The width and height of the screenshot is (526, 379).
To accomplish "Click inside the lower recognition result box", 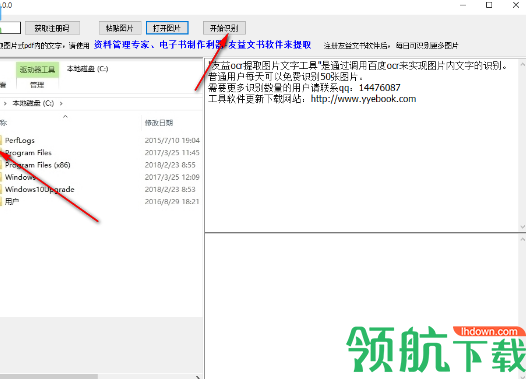I will tap(362, 306).
